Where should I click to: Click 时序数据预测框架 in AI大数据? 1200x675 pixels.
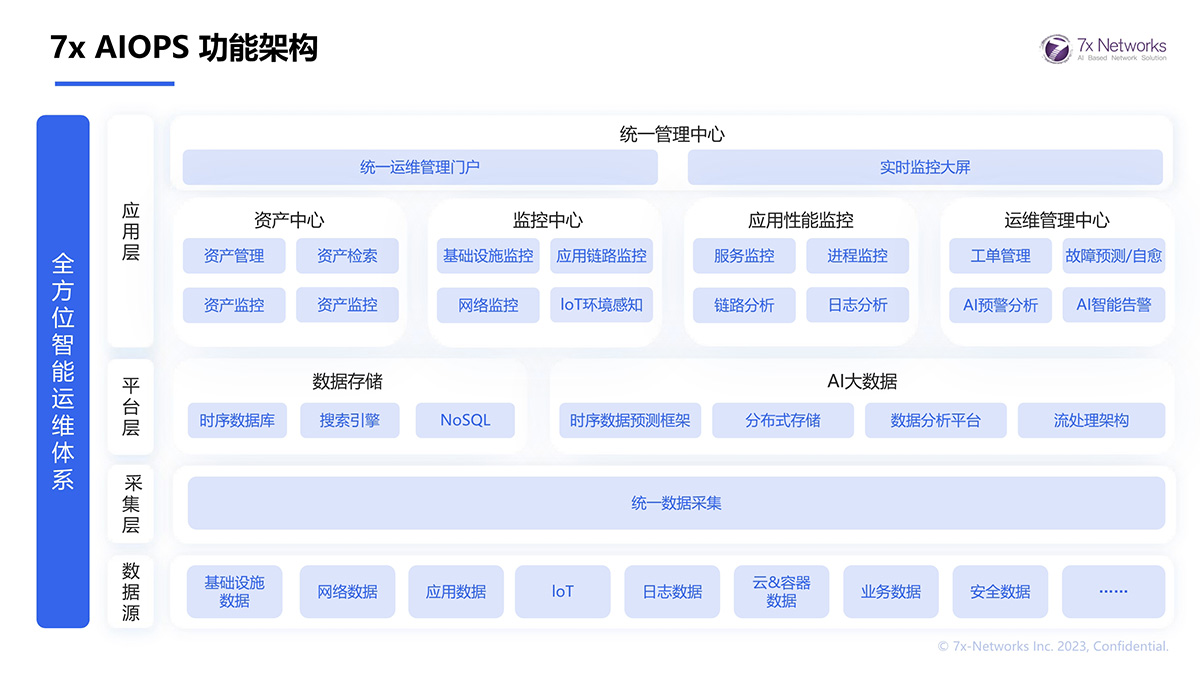(630, 420)
